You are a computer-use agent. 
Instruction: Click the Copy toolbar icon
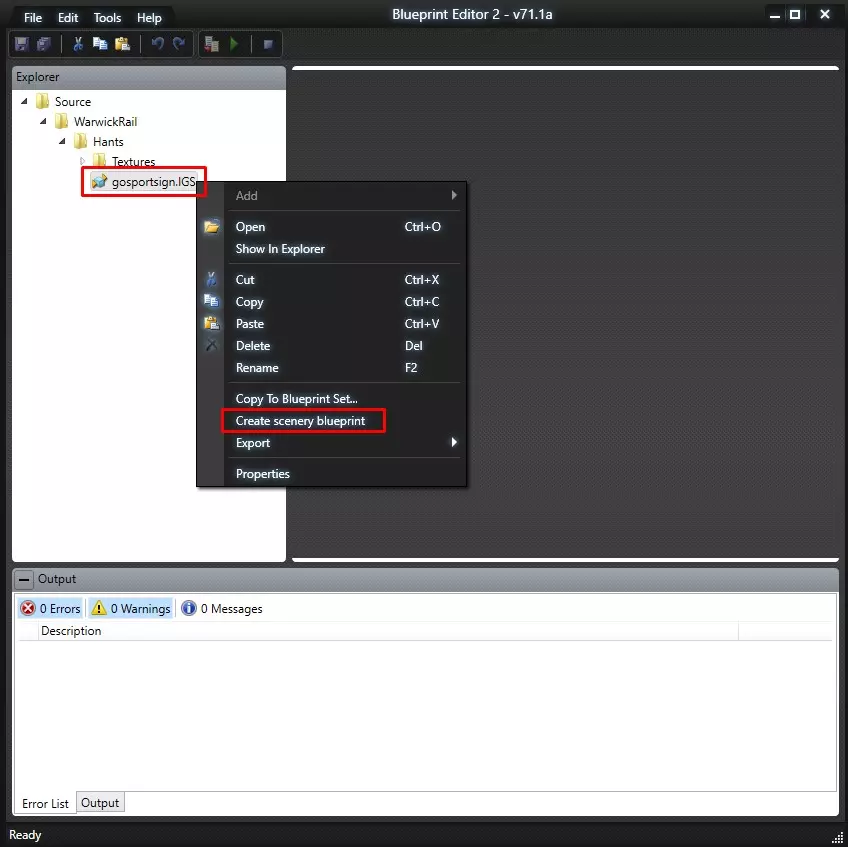click(x=100, y=44)
